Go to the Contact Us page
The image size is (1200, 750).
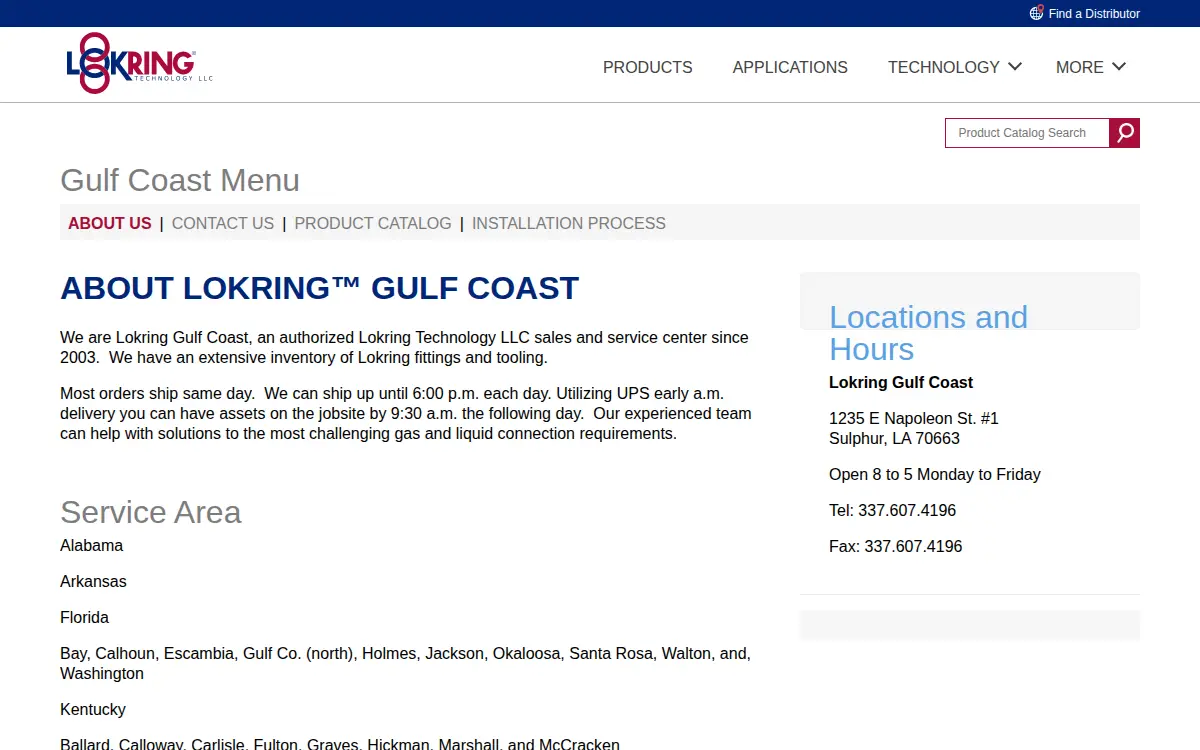223,224
